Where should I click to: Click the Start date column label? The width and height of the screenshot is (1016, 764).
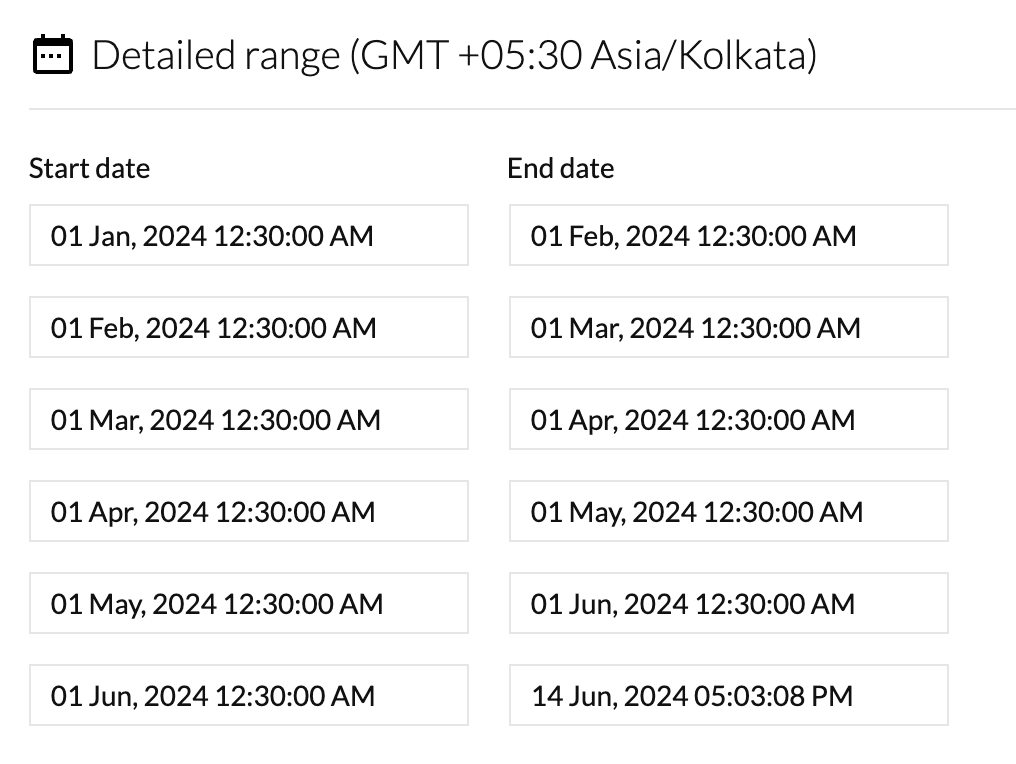pyautogui.click(x=89, y=168)
